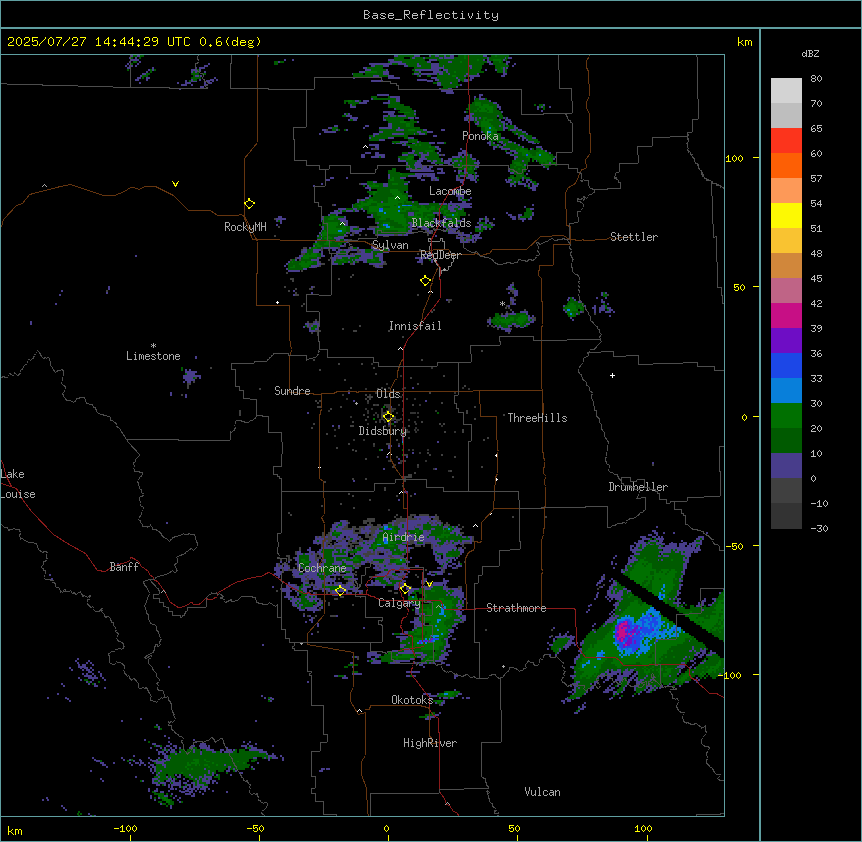
Task: Click the yellow diamond marker below Cochrane
Action: (340, 591)
